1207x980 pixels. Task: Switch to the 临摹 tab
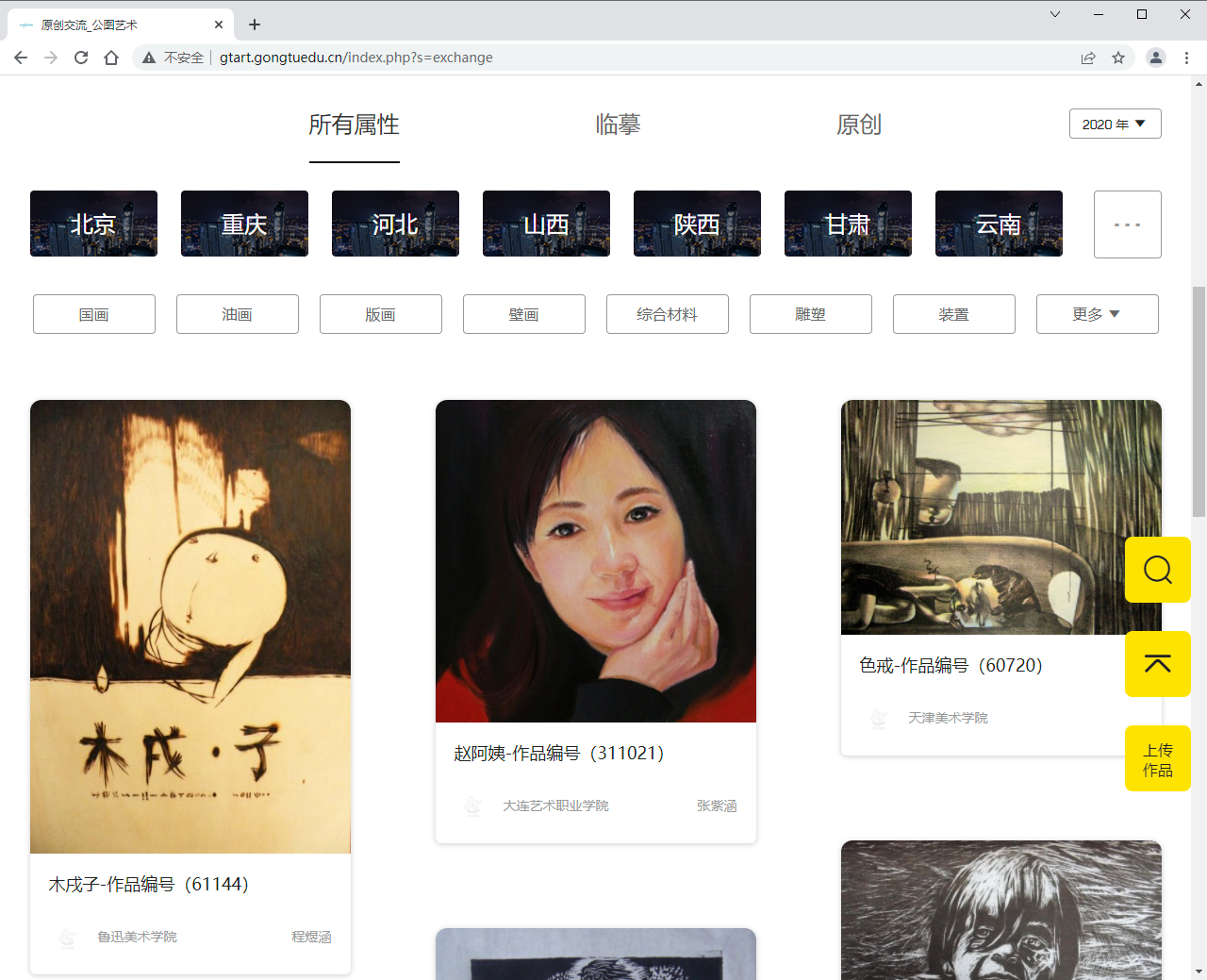(619, 125)
